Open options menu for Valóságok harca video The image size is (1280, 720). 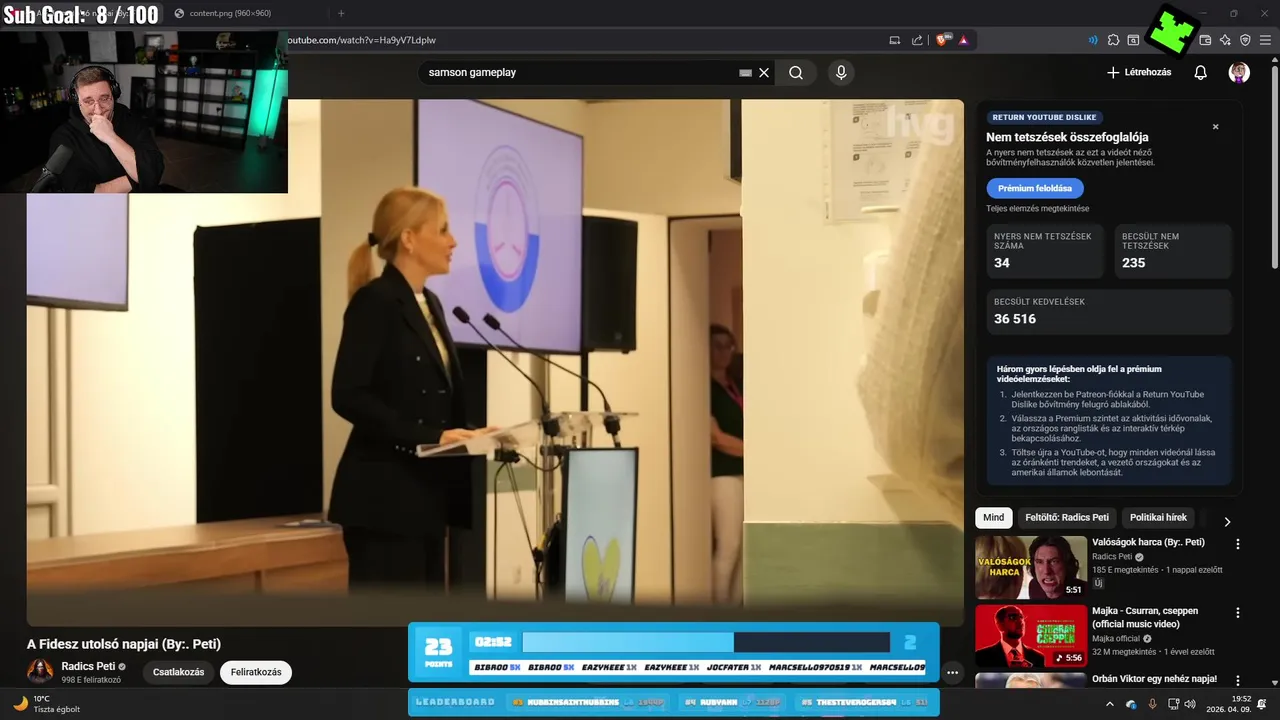[1238, 544]
